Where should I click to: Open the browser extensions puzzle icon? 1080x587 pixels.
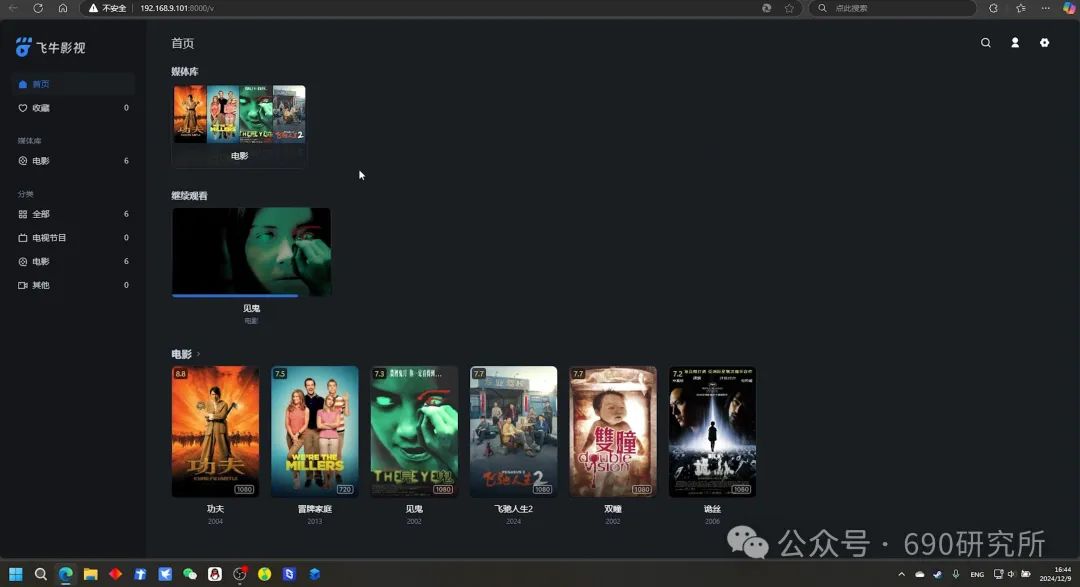[993, 8]
